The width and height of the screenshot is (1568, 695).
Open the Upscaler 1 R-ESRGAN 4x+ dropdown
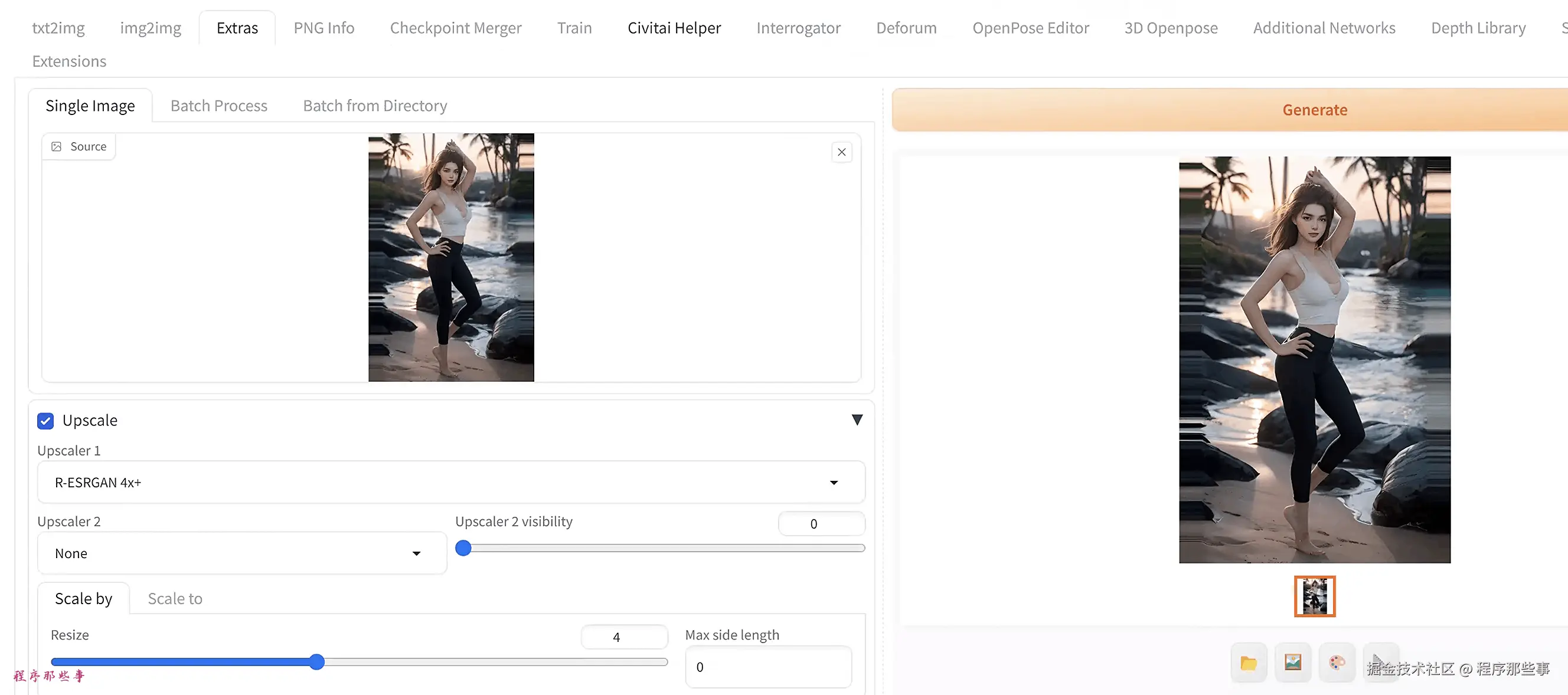coord(450,482)
